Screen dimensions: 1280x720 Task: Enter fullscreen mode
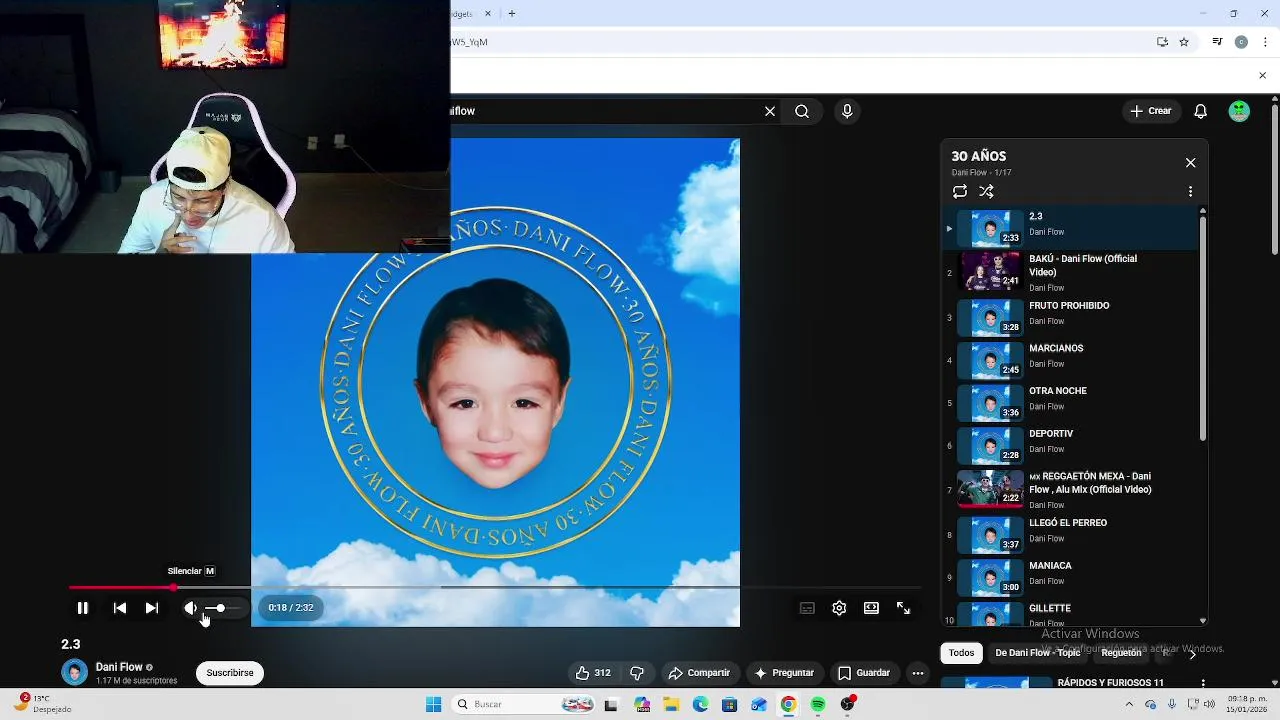pyautogui.click(x=903, y=608)
